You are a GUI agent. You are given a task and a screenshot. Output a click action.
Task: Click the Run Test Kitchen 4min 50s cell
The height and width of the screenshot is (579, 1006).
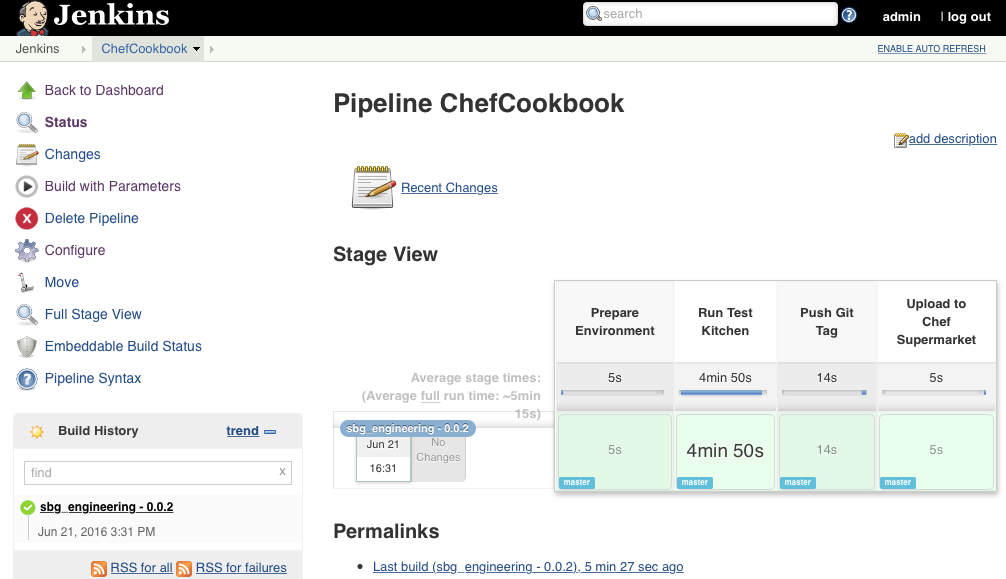click(x=725, y=452)
